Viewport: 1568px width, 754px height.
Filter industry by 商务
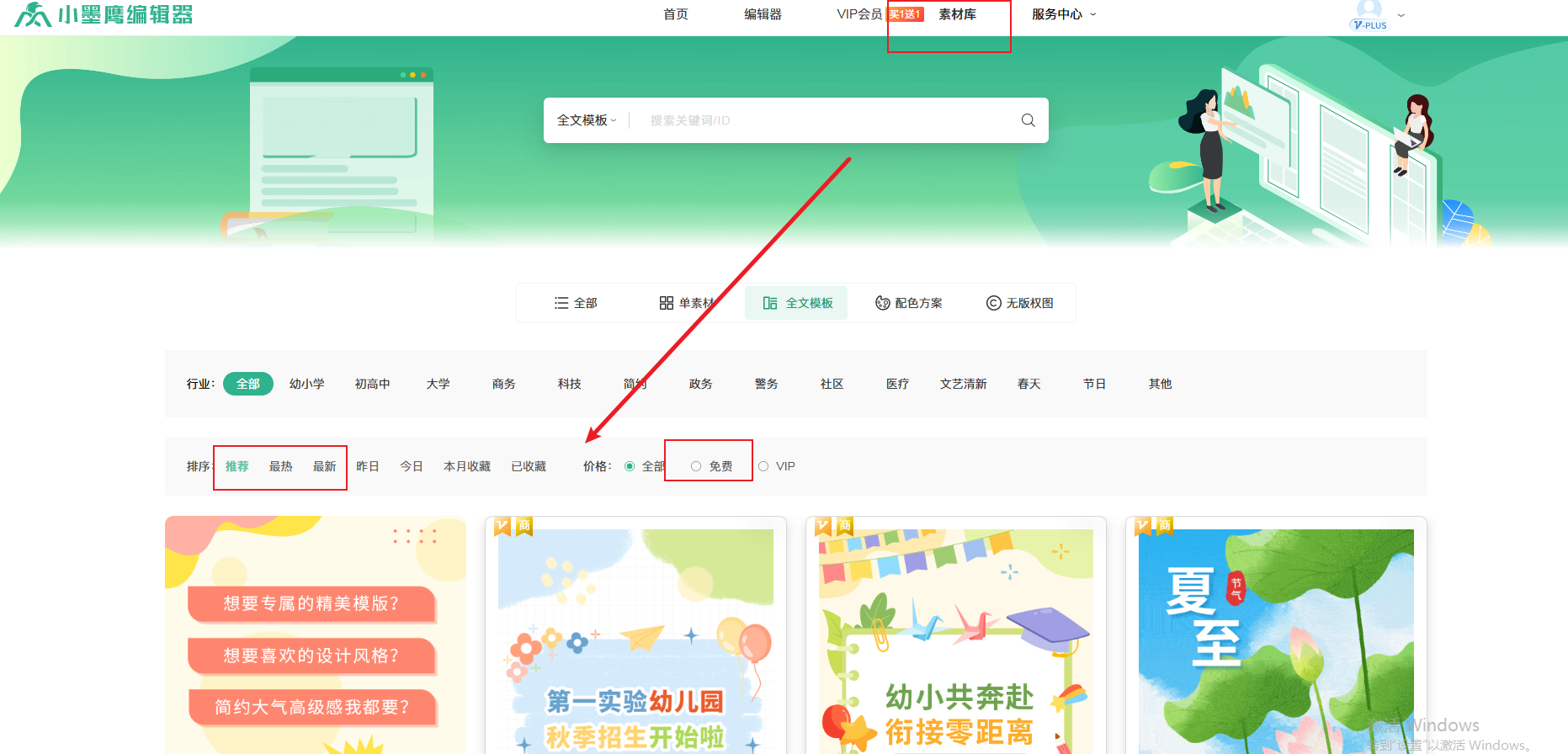coord(504,384)
